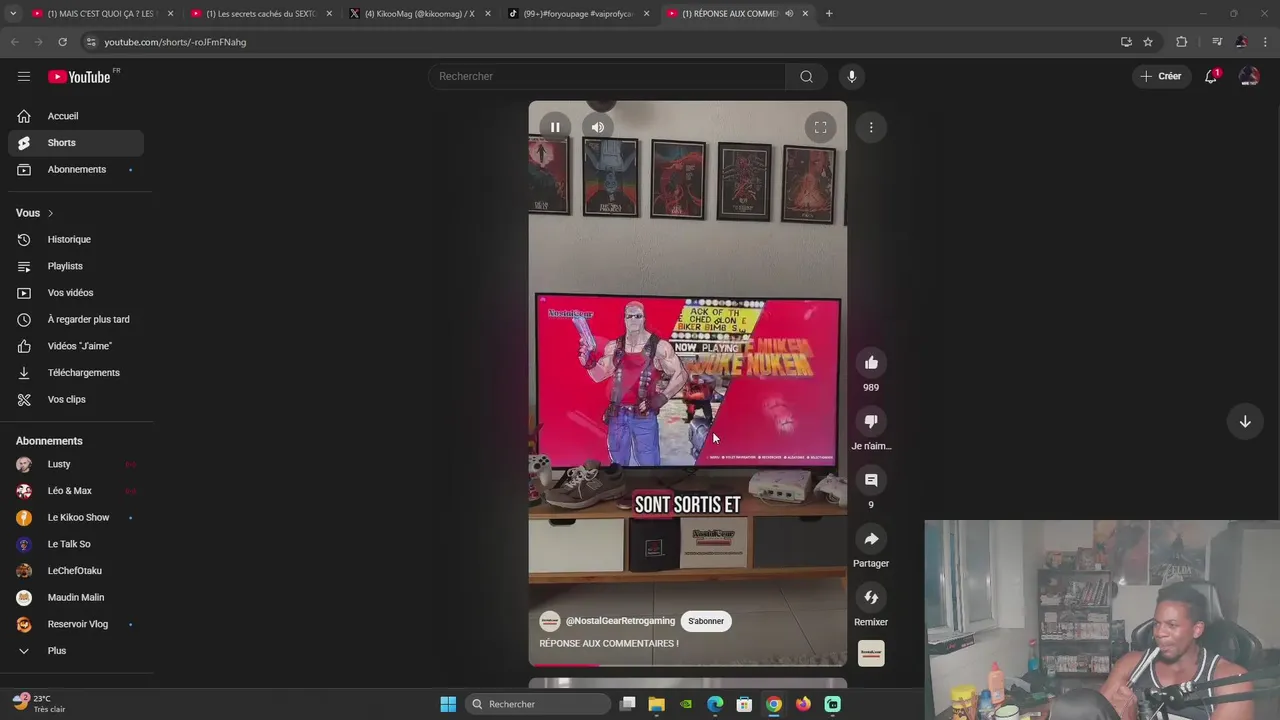Screen dimensions: 1280x720
Task: Open the tab search dropdown arrow
Action: tap(13, 14)
